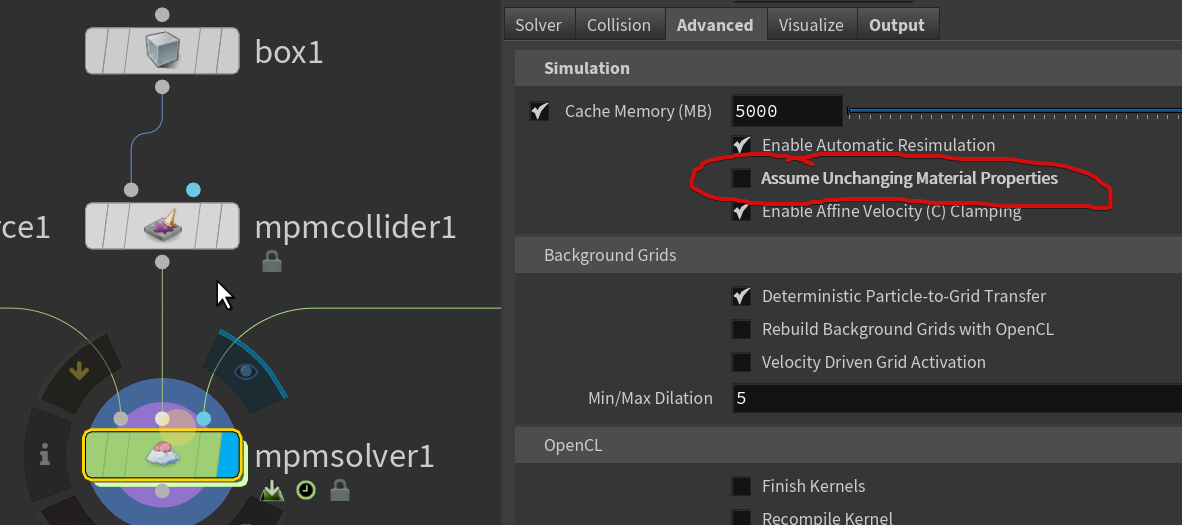Disable Enable Automatic Resimulation
Viewport: 1182px width, 525px height.
742,145
